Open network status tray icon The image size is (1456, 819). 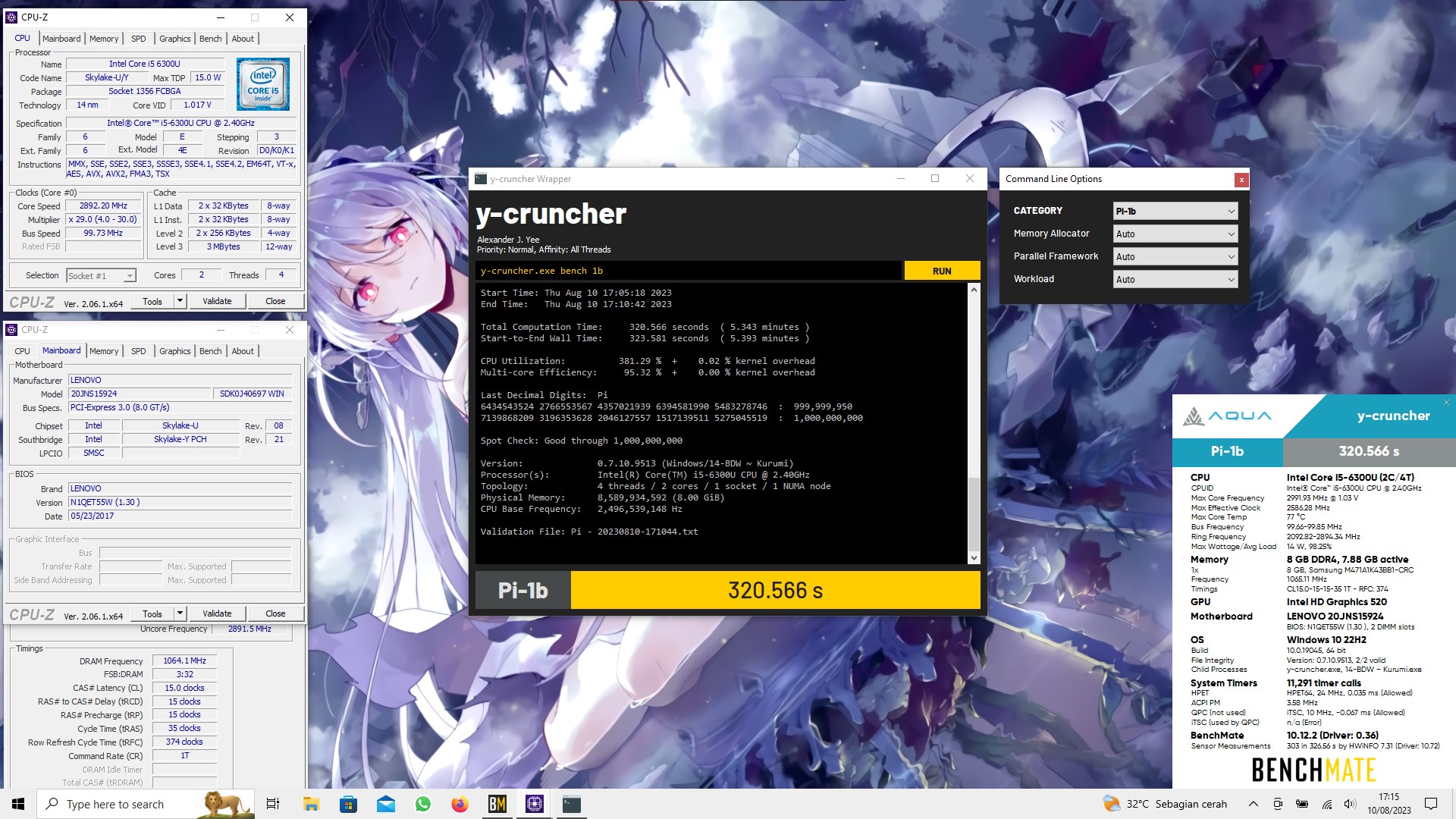pyautogui.click(x=1327, y=804)
